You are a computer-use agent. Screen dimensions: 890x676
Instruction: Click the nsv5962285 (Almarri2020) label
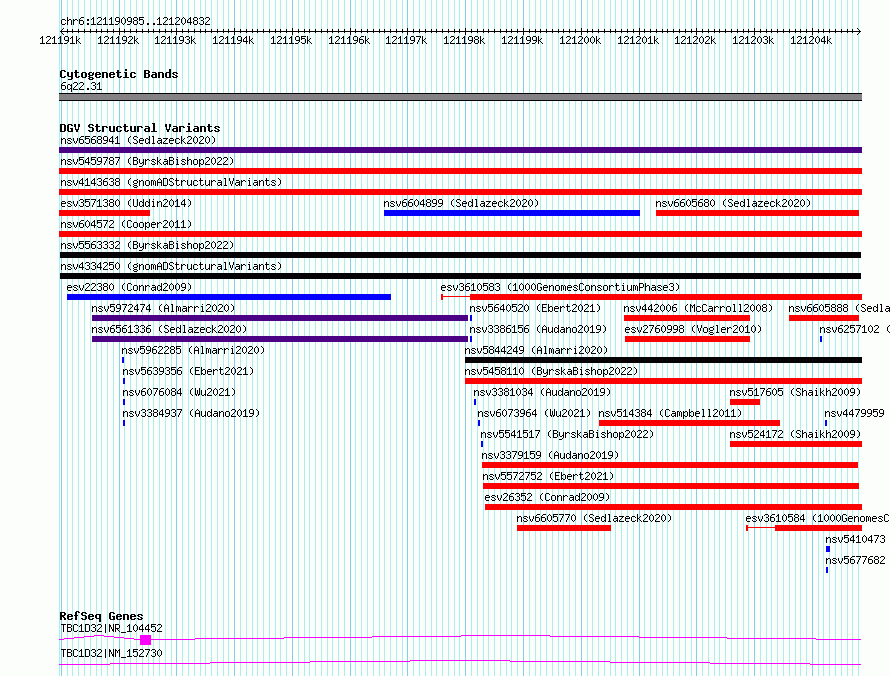coord(193,350)
